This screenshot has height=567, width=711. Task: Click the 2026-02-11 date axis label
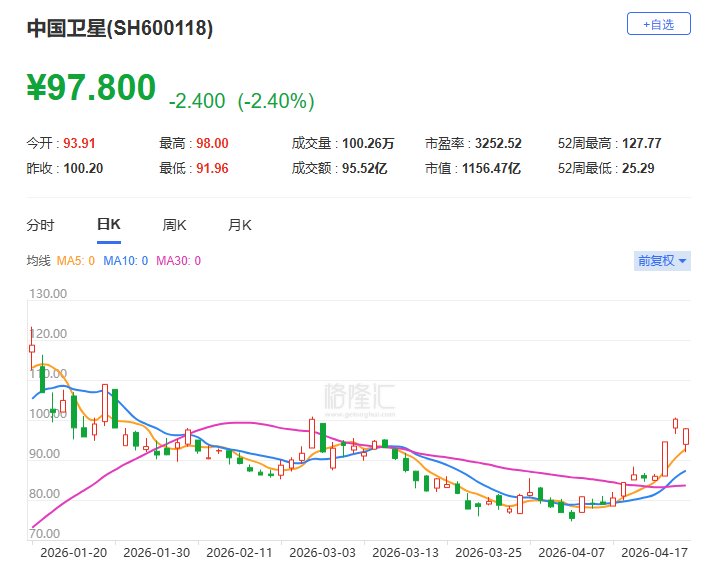239,553
